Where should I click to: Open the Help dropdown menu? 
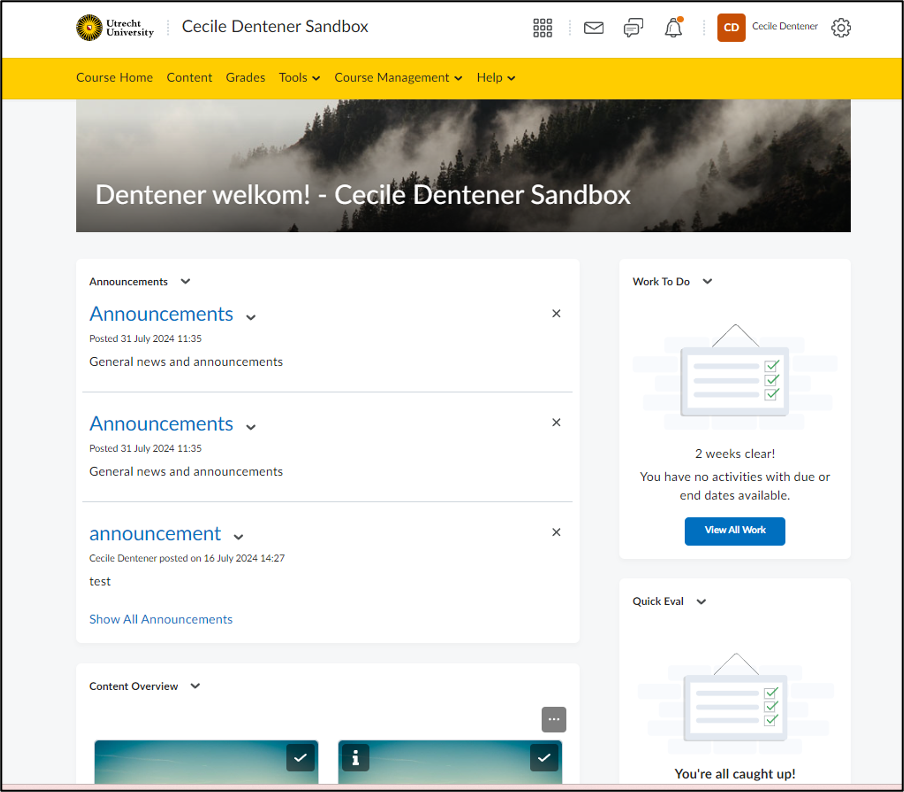[496, 77]
